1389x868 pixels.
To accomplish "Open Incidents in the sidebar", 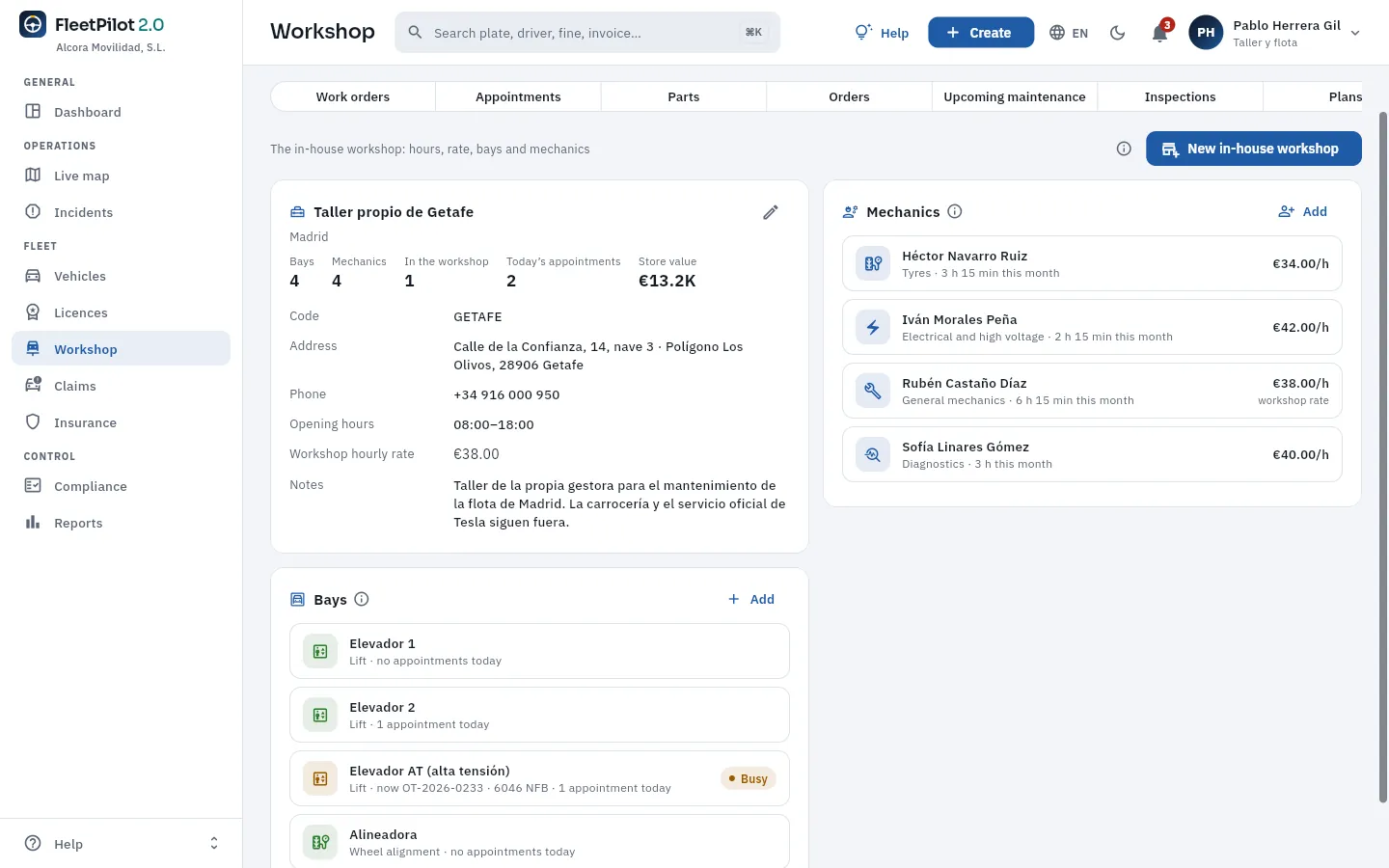I will (122, 212).
